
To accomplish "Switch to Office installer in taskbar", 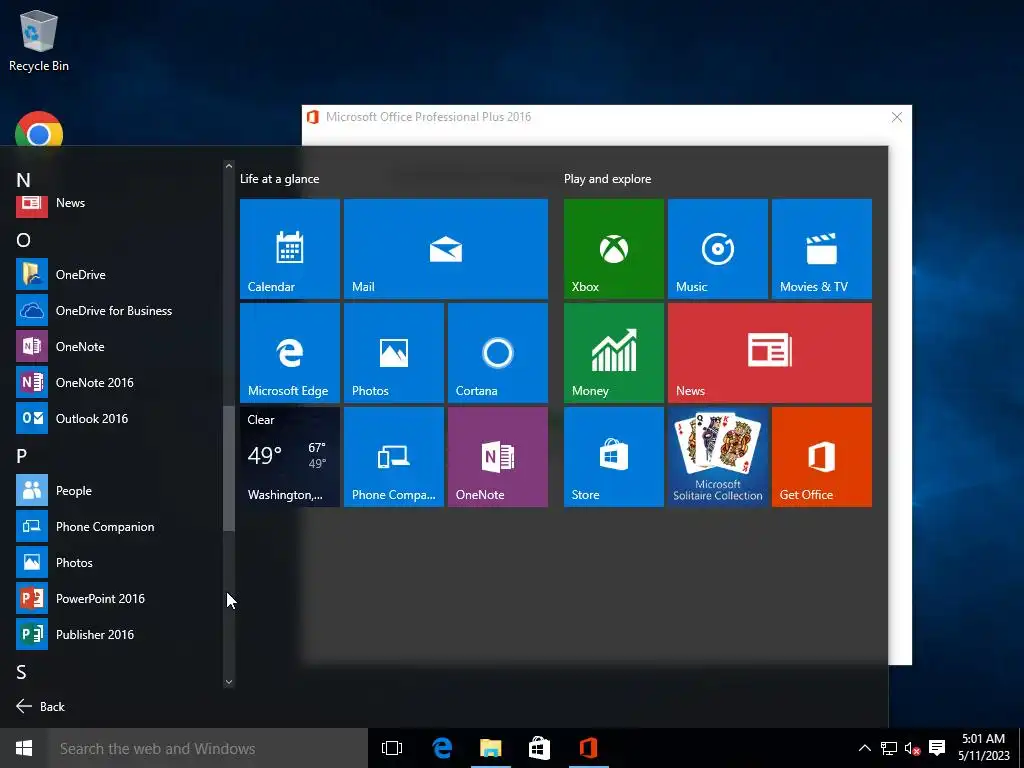I will coord(588,748).
